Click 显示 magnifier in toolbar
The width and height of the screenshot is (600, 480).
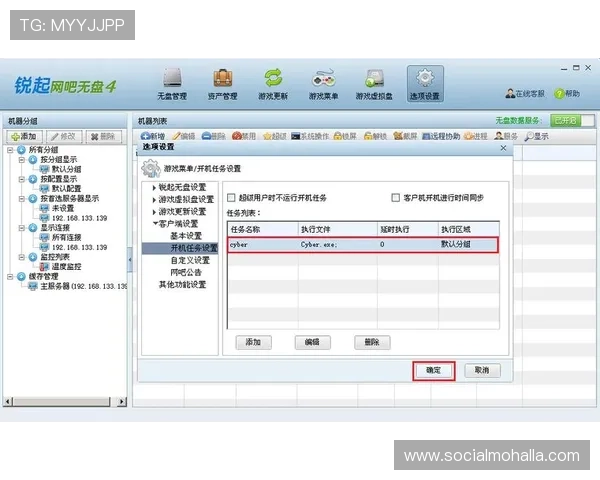click(536, 136)
